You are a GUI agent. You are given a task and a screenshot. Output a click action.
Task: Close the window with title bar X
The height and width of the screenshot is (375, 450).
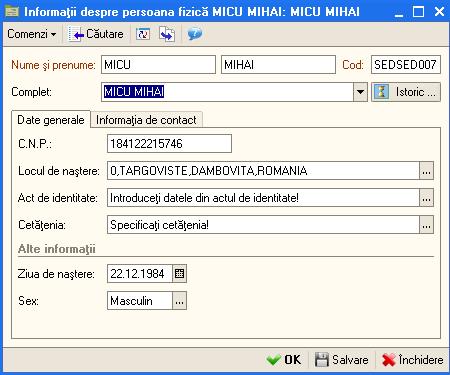pyautogui.click(x=439, y=12)
